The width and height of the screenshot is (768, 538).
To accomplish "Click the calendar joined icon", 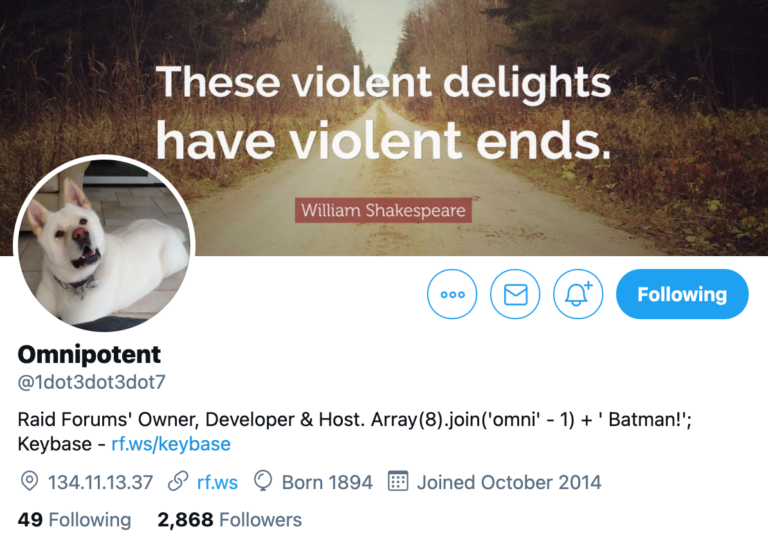I will [x=398, y=482].
